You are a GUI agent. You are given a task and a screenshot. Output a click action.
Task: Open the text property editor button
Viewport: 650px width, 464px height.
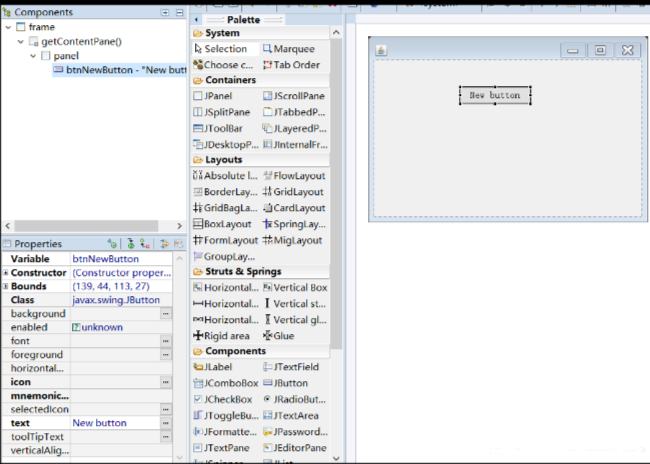[166, 423]
